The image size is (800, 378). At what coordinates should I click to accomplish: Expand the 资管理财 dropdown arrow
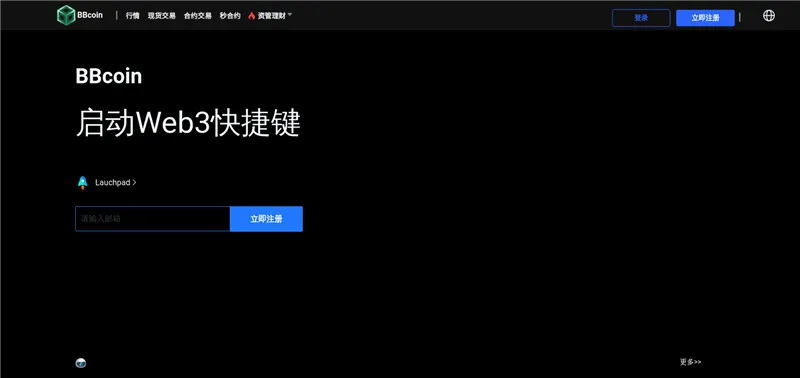(x=290, y=15)
